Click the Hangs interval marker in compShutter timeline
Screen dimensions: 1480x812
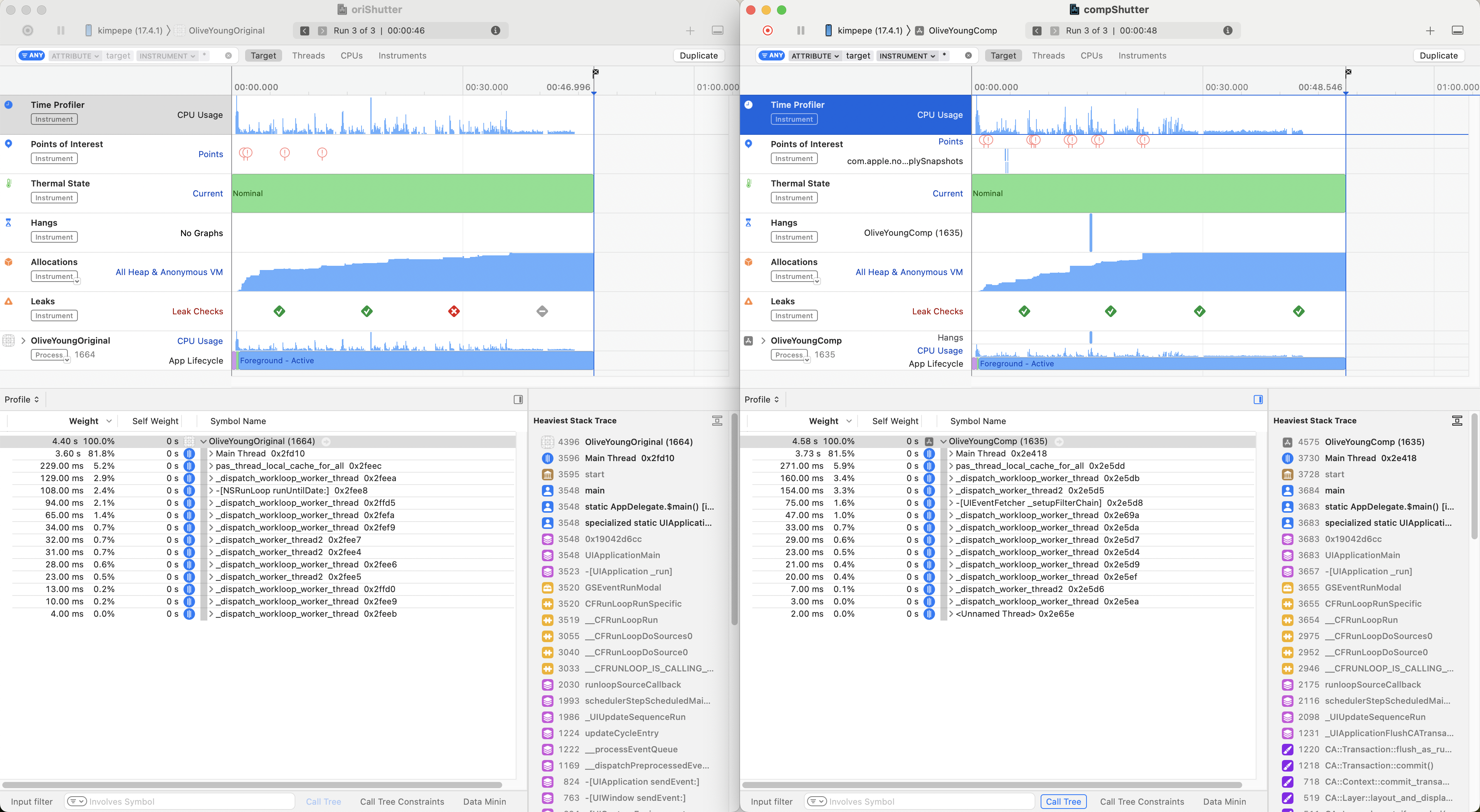click(x=1090, y=233)
